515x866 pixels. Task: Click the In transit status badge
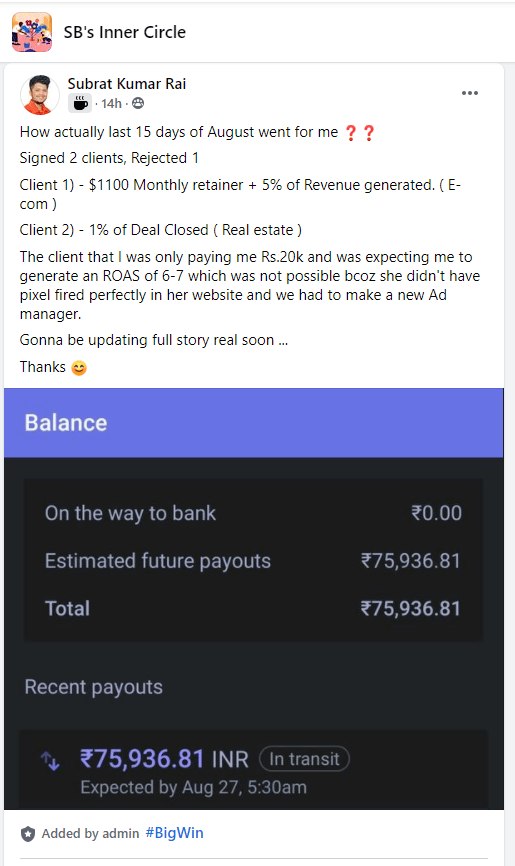pos(304,759)
